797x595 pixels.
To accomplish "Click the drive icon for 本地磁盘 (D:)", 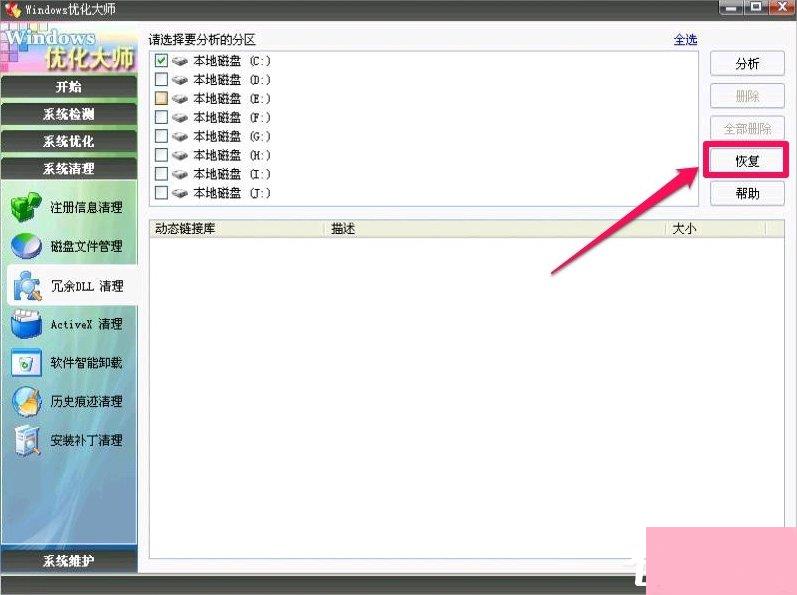I will point(180,80).
